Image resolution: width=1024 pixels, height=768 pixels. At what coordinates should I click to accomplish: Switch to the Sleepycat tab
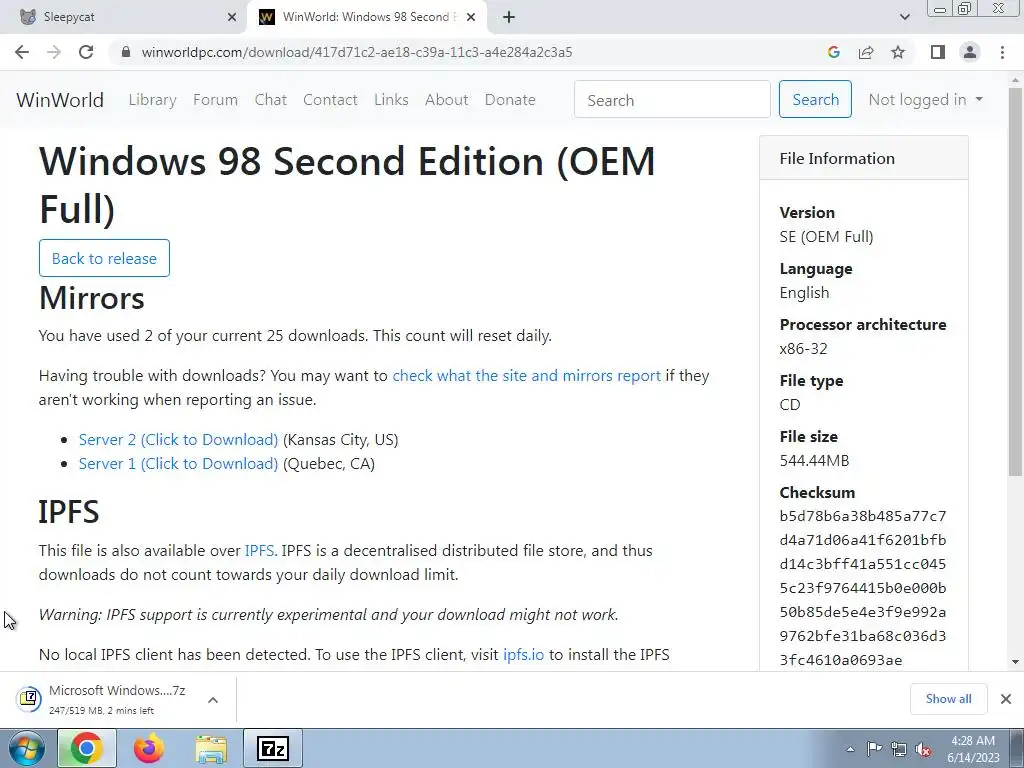(x=122, y=17)
